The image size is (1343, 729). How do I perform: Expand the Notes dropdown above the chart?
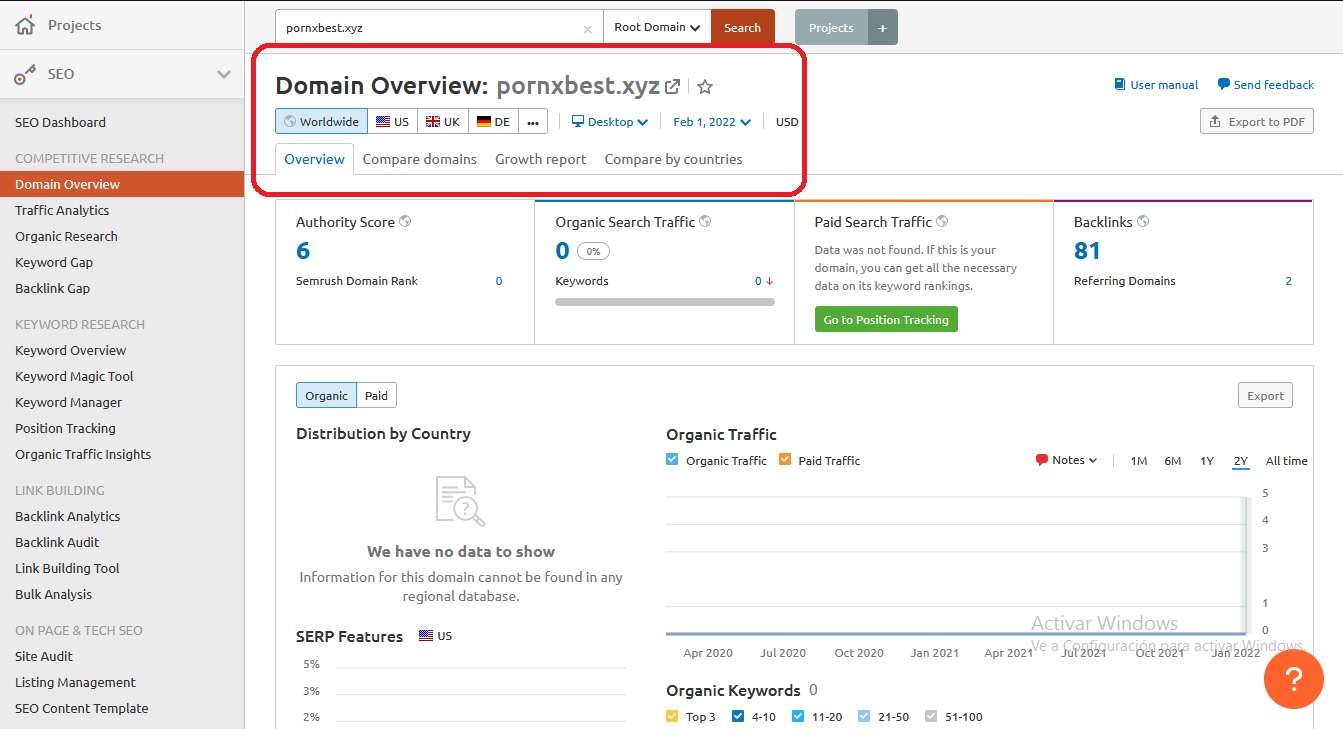click(1067, 460)
